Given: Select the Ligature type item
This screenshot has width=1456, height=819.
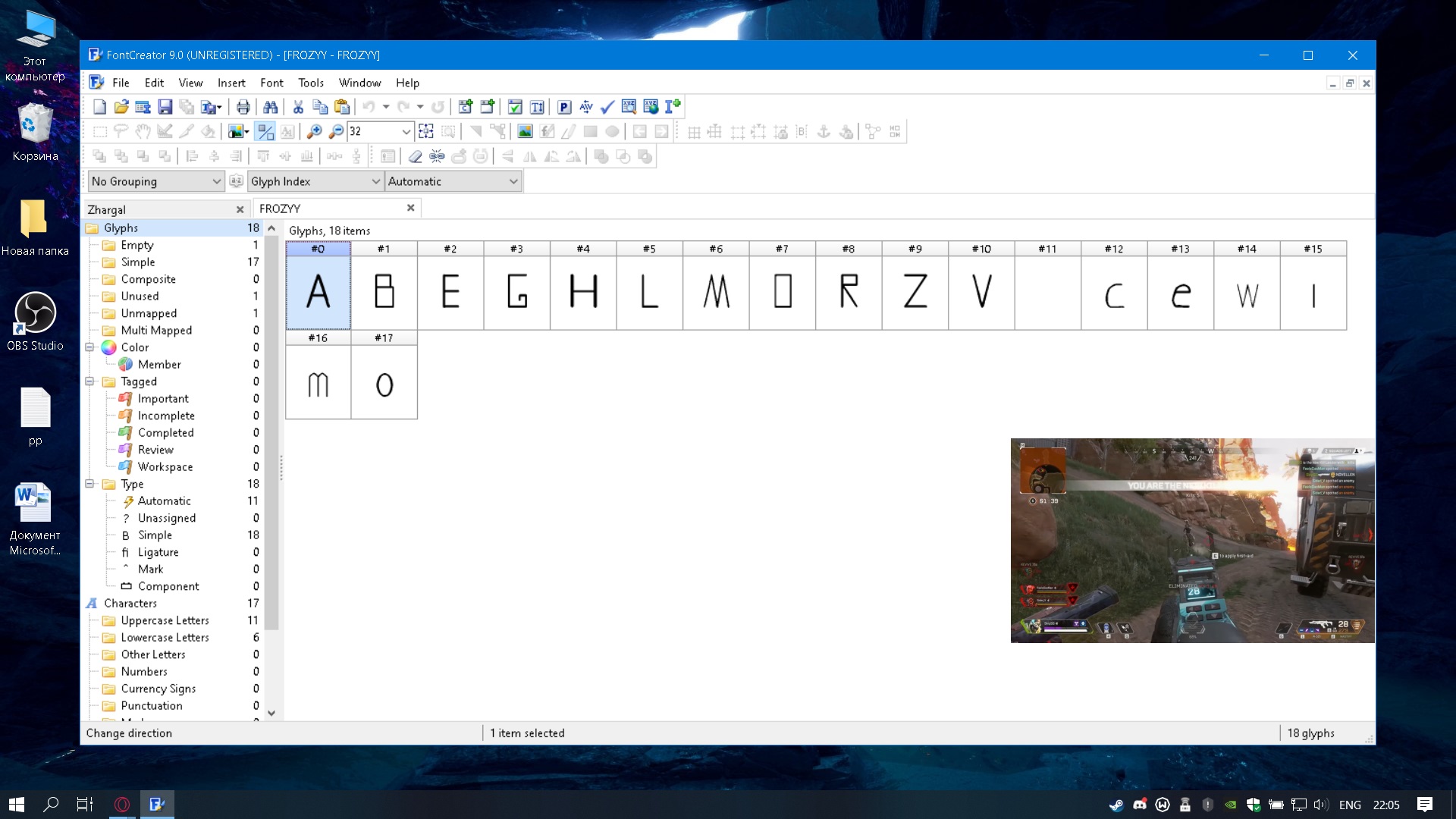Looking at the screenshot, I should point(158,552).
